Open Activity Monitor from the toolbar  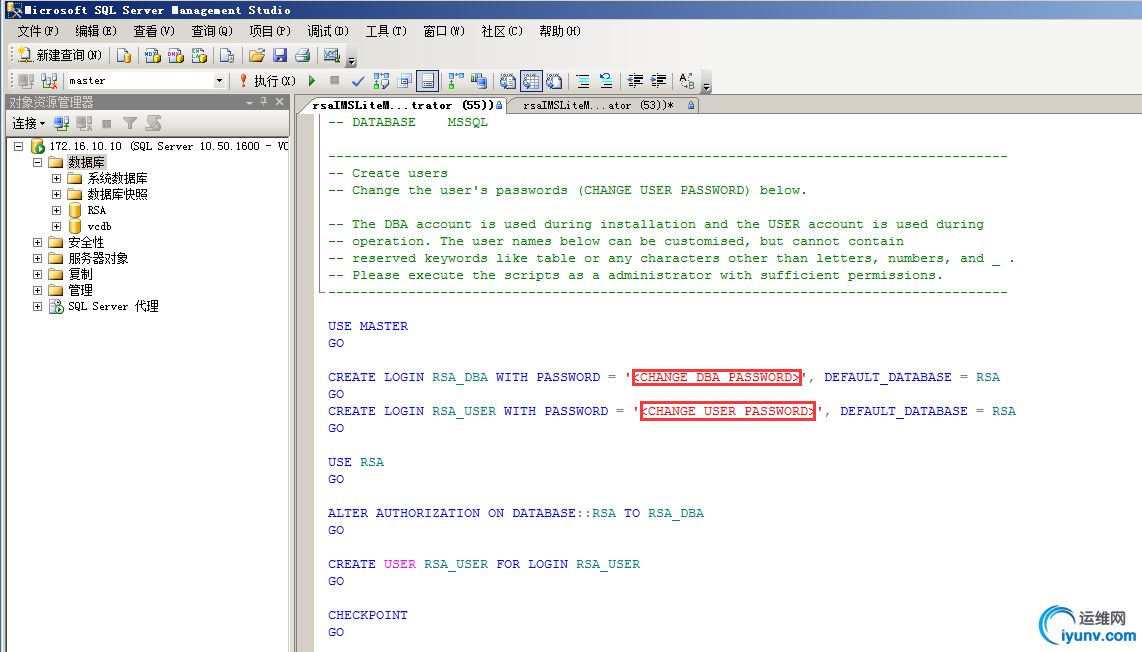click(332, 55)
